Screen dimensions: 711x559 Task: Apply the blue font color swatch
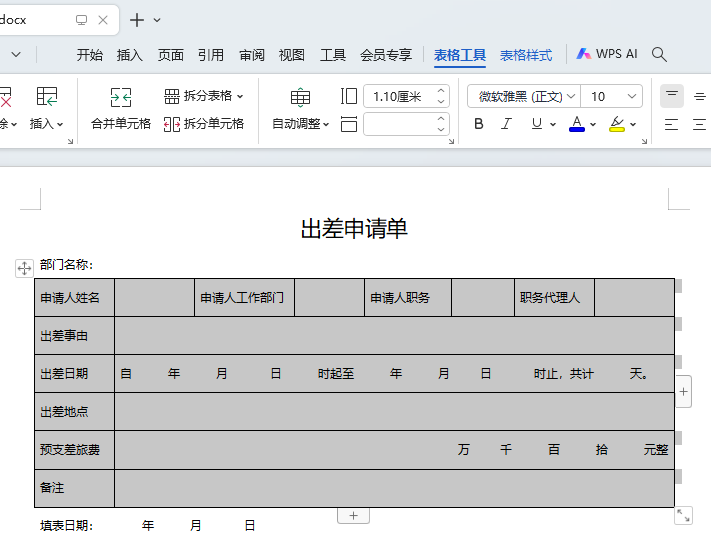point(577,124)
